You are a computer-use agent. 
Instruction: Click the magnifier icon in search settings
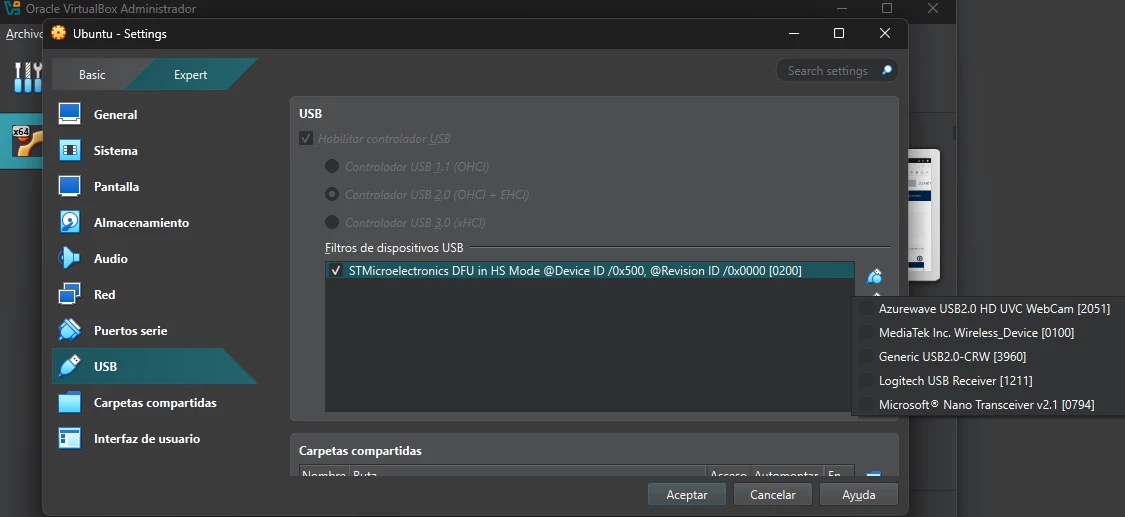[887, 70]
